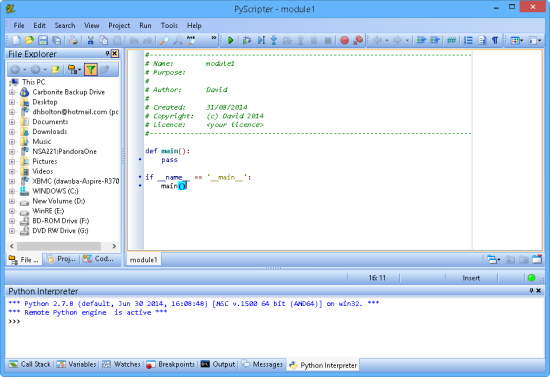The image size is (550, 377).
Task: Expand the Downloads tree node
Action: [12, 132]
